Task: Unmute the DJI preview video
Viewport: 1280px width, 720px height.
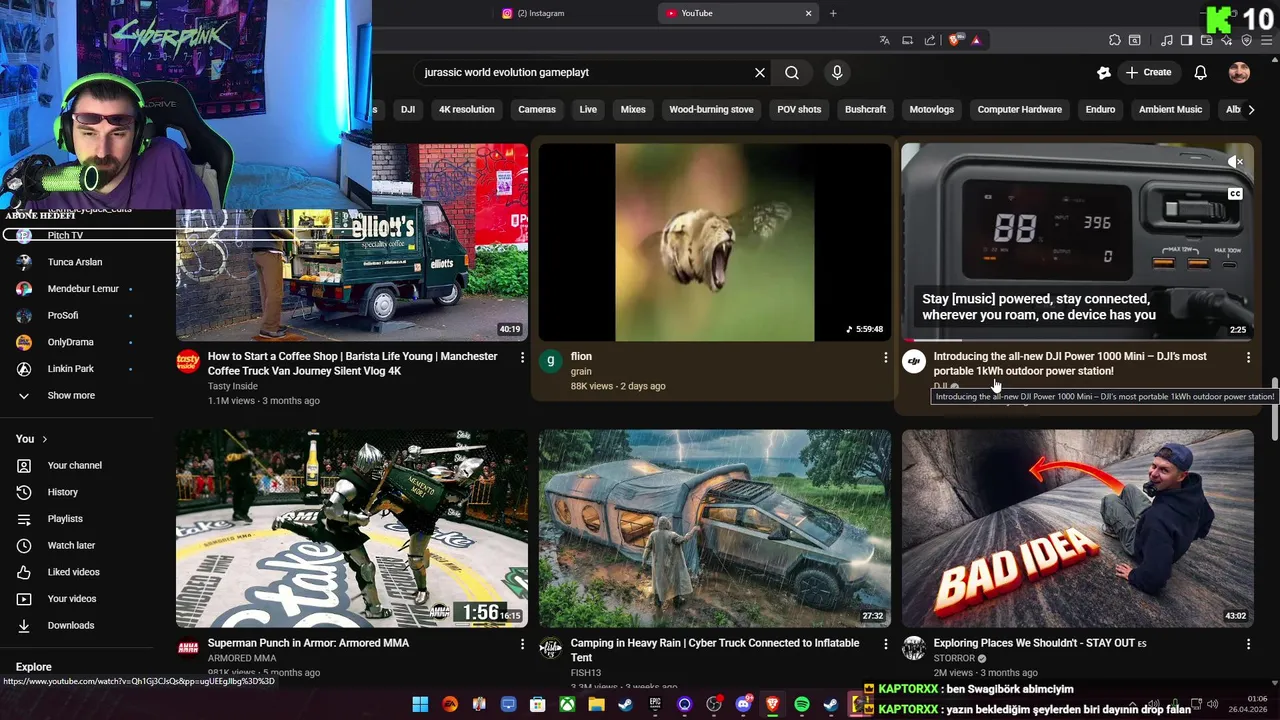Action: pos(1236,161)
